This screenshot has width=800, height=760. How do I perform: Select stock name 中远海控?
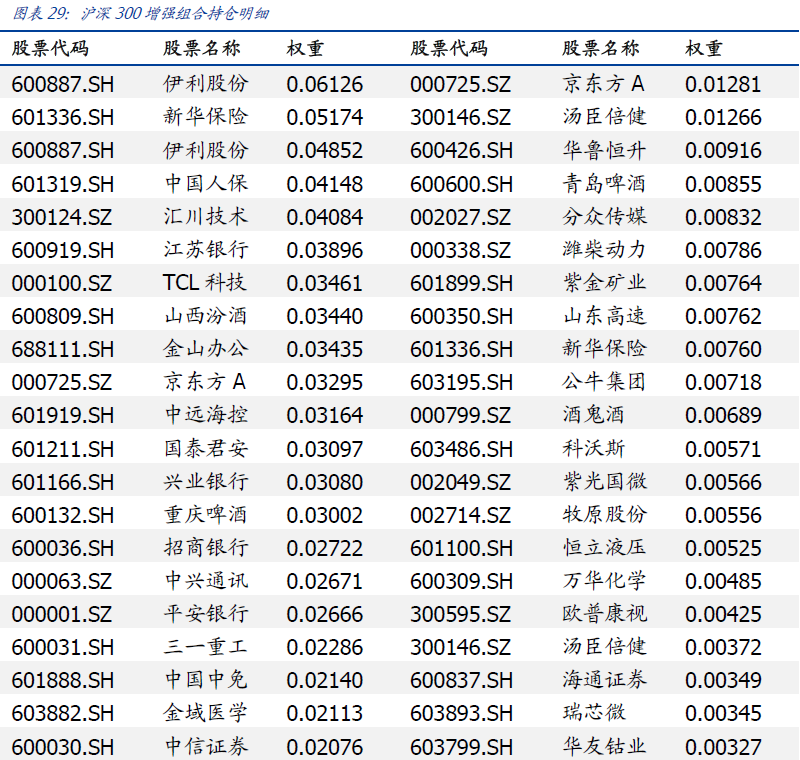click(x=206, y=414)
